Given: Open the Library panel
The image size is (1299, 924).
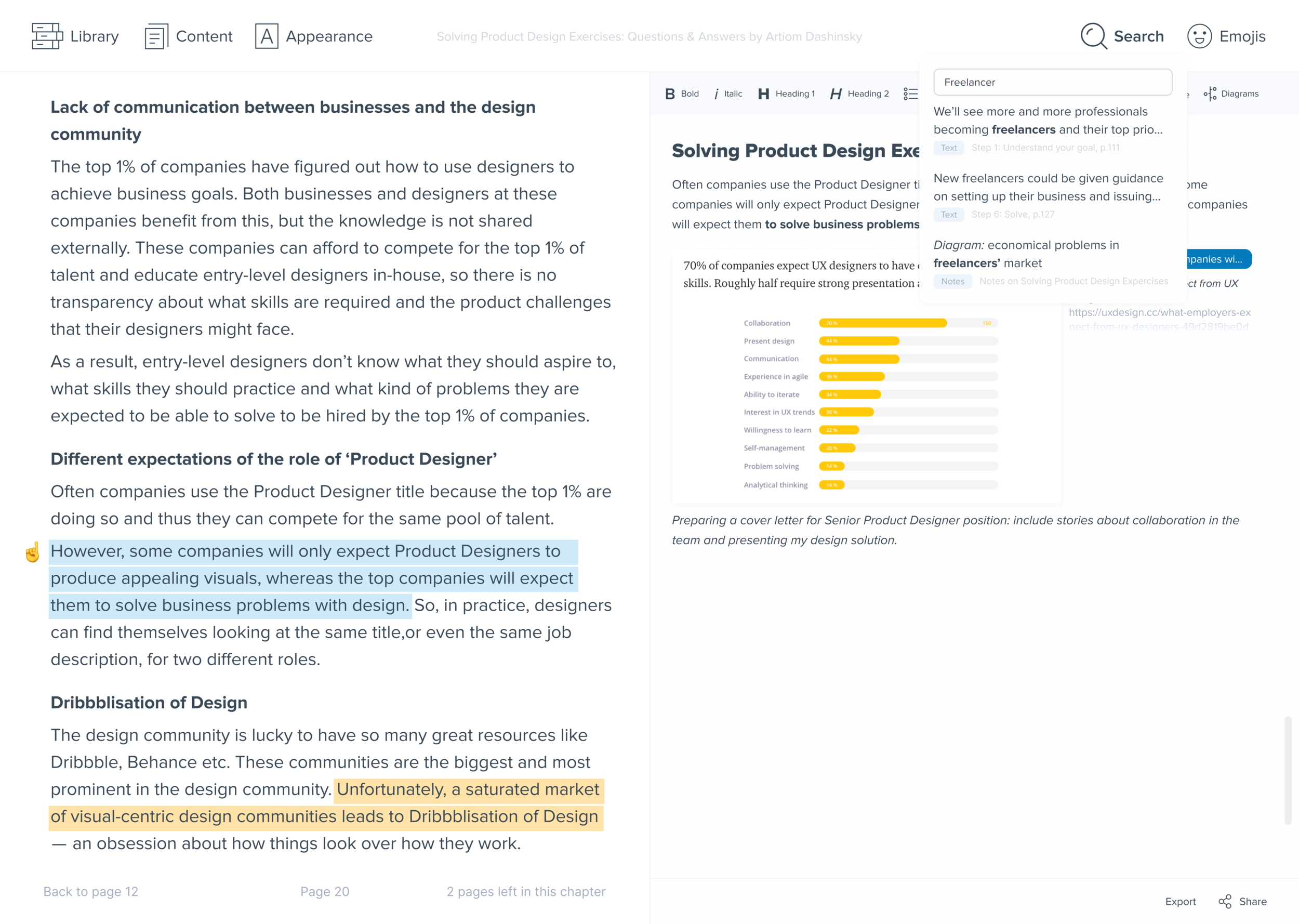Looking at the screenshot, I should 75,36.
